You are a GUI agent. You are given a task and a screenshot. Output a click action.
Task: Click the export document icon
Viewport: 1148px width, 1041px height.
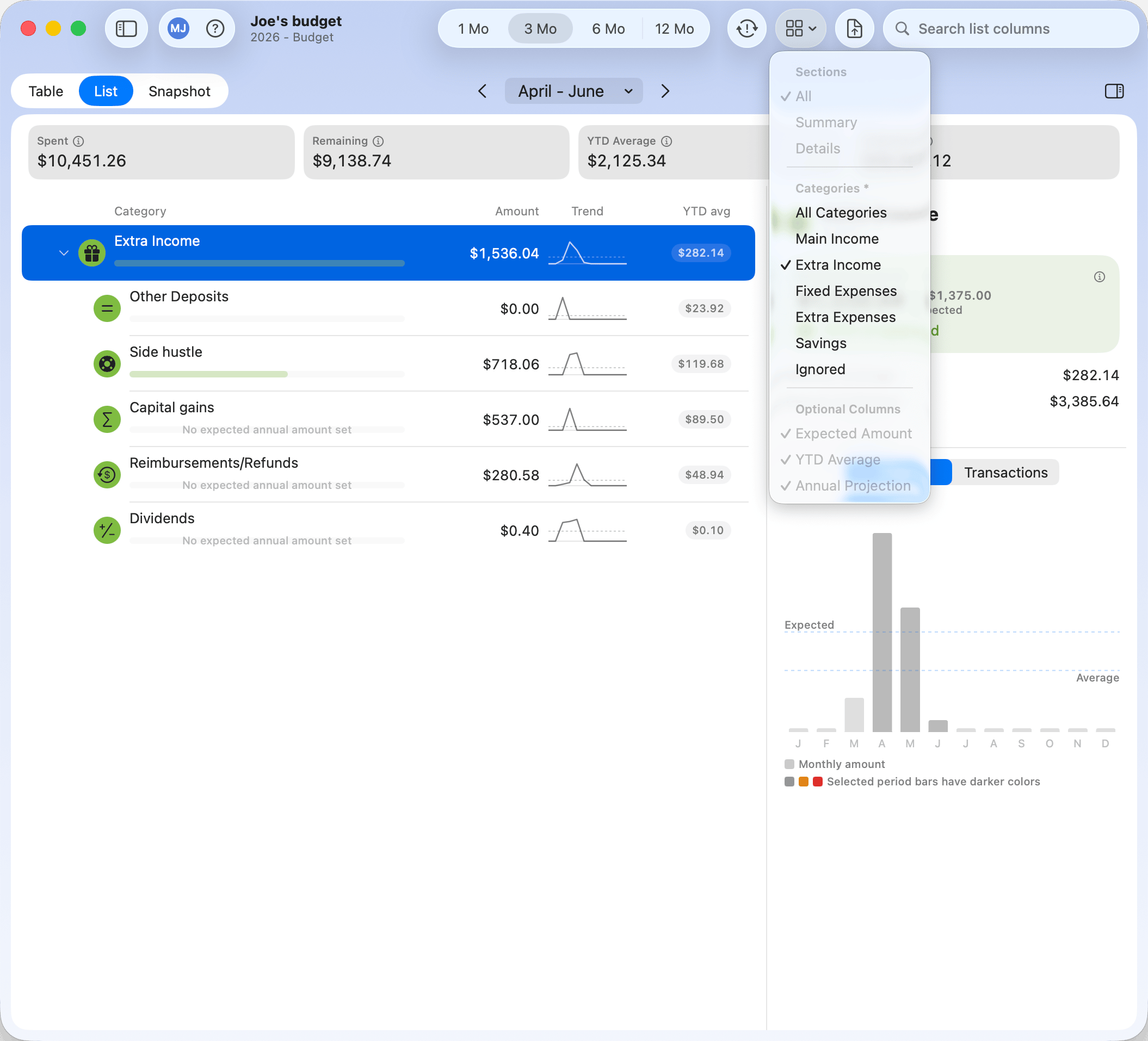point(854,28)
